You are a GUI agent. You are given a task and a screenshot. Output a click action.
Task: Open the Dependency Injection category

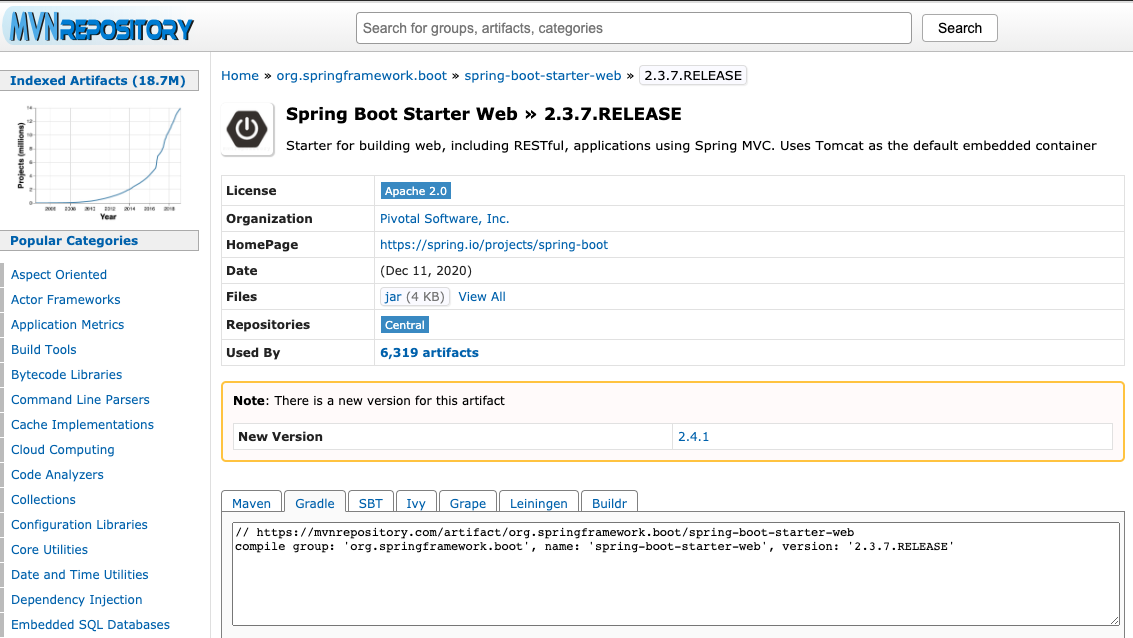click(77, 600)
